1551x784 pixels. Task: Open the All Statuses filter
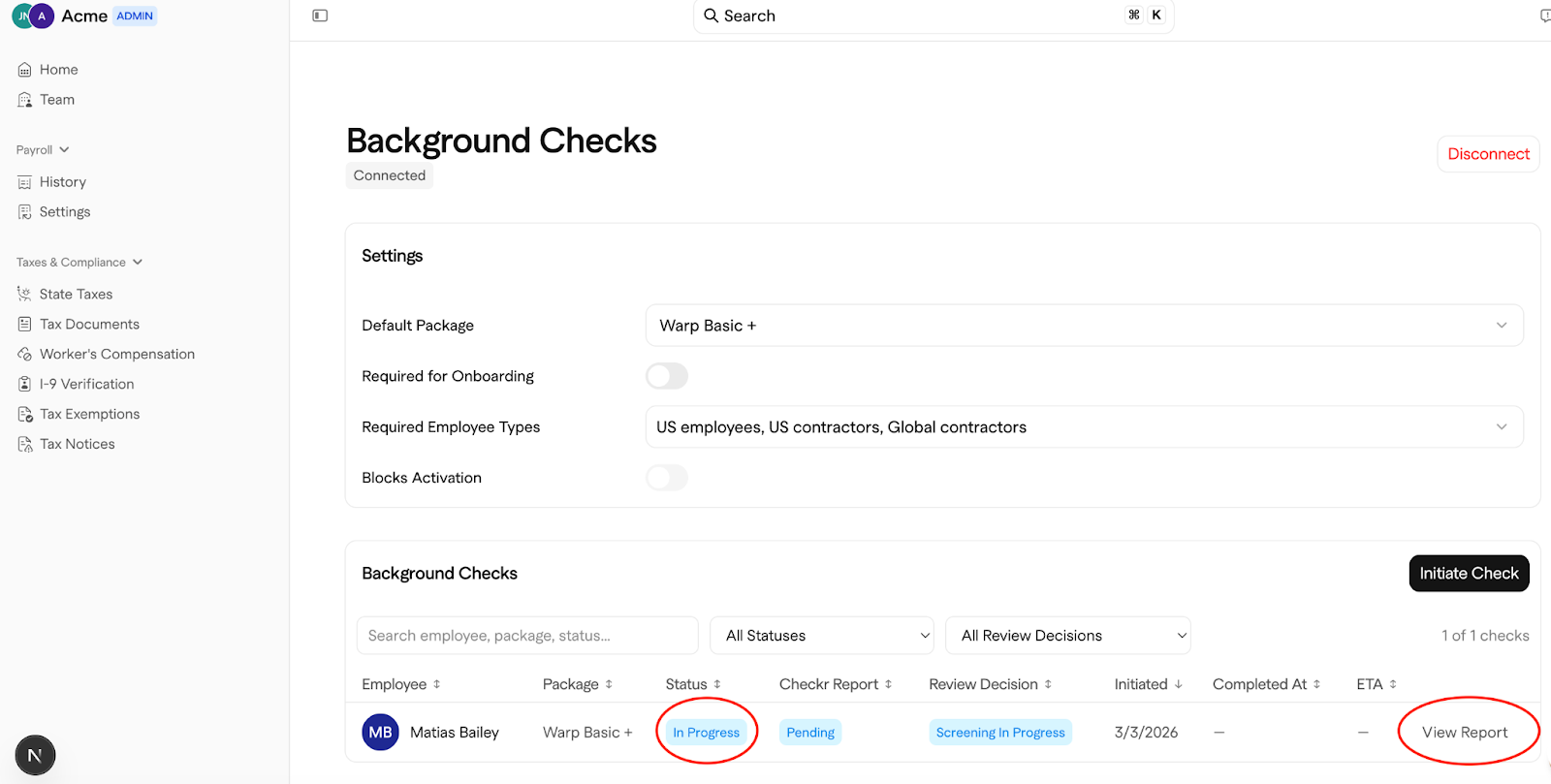click(x=822, y=636)
